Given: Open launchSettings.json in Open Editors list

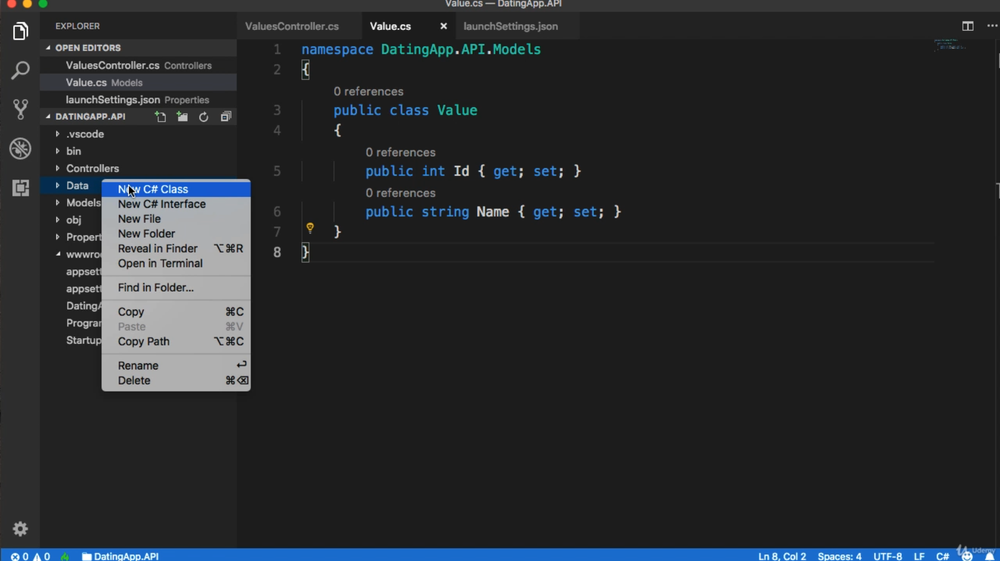Looking at the screenshot, I should coord(138,99).
